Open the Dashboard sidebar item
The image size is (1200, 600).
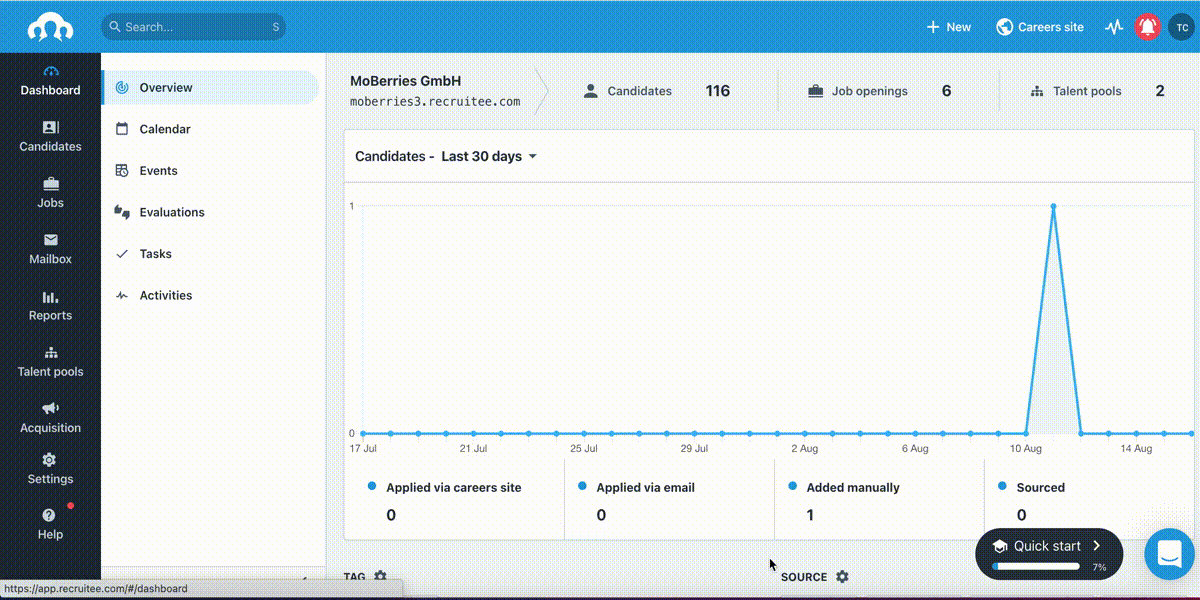pyautogui.click(x=50, y=81)
